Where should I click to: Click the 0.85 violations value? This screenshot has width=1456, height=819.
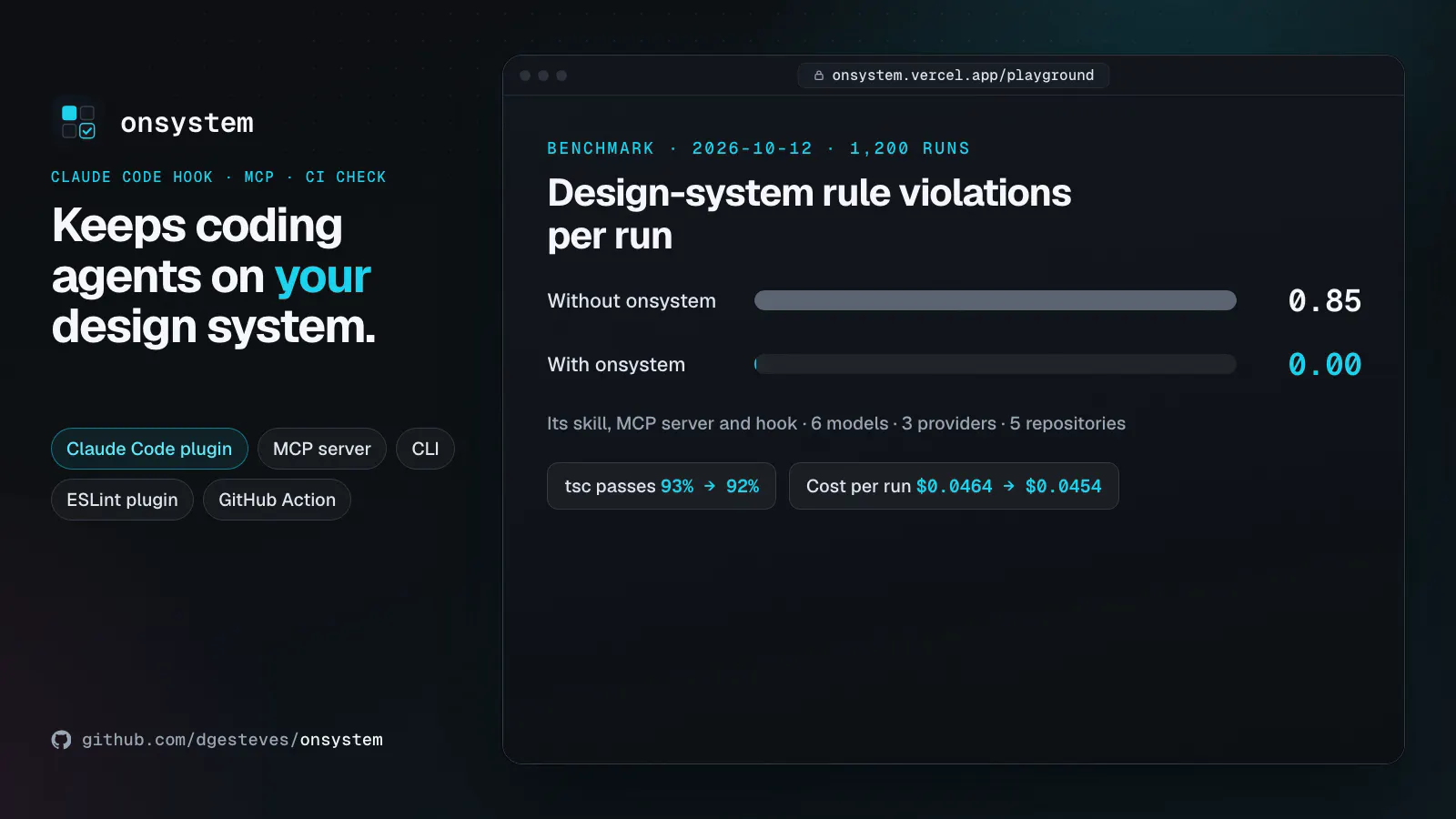[x=1325, y=301]
